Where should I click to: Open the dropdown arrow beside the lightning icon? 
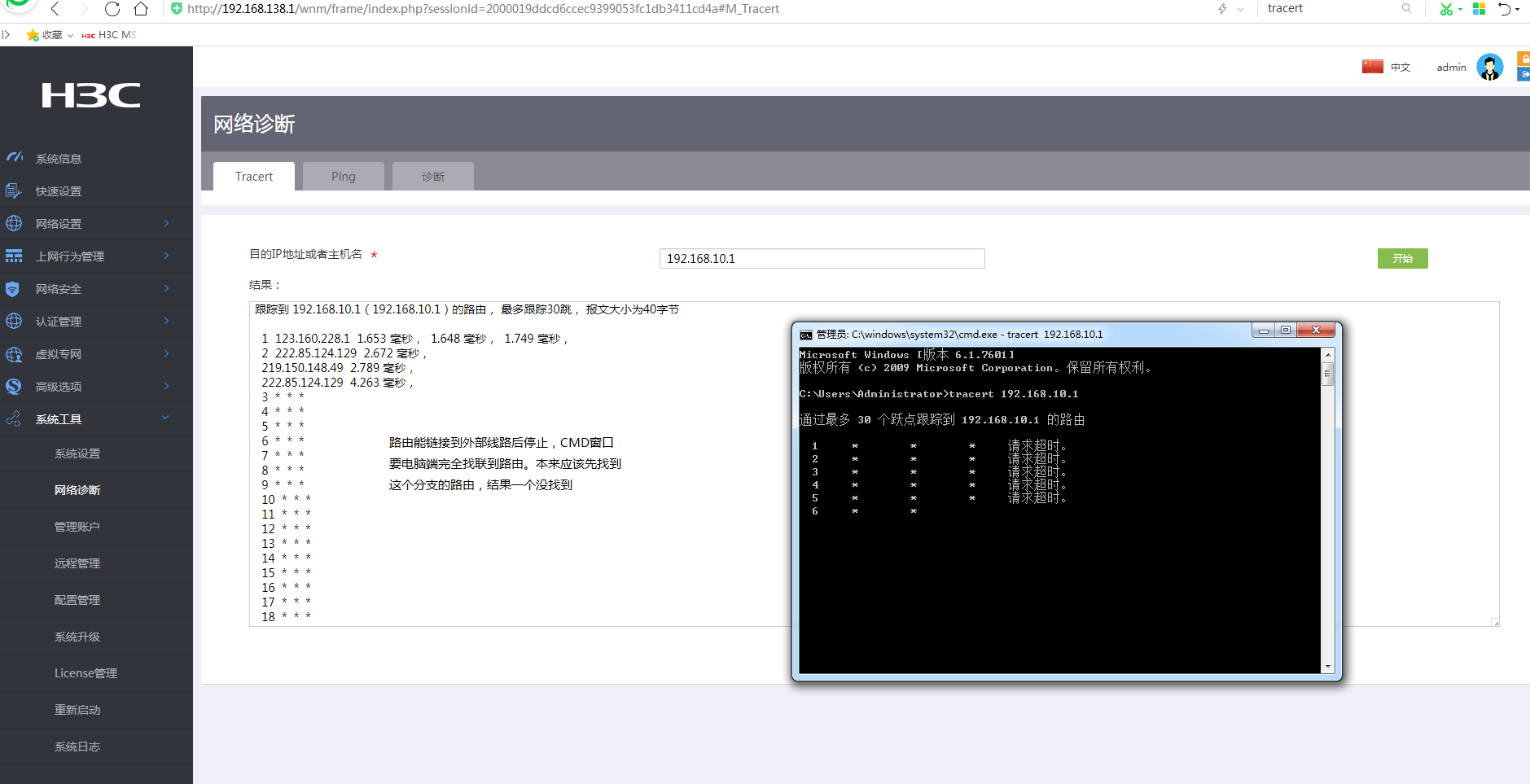[1240, 10]
